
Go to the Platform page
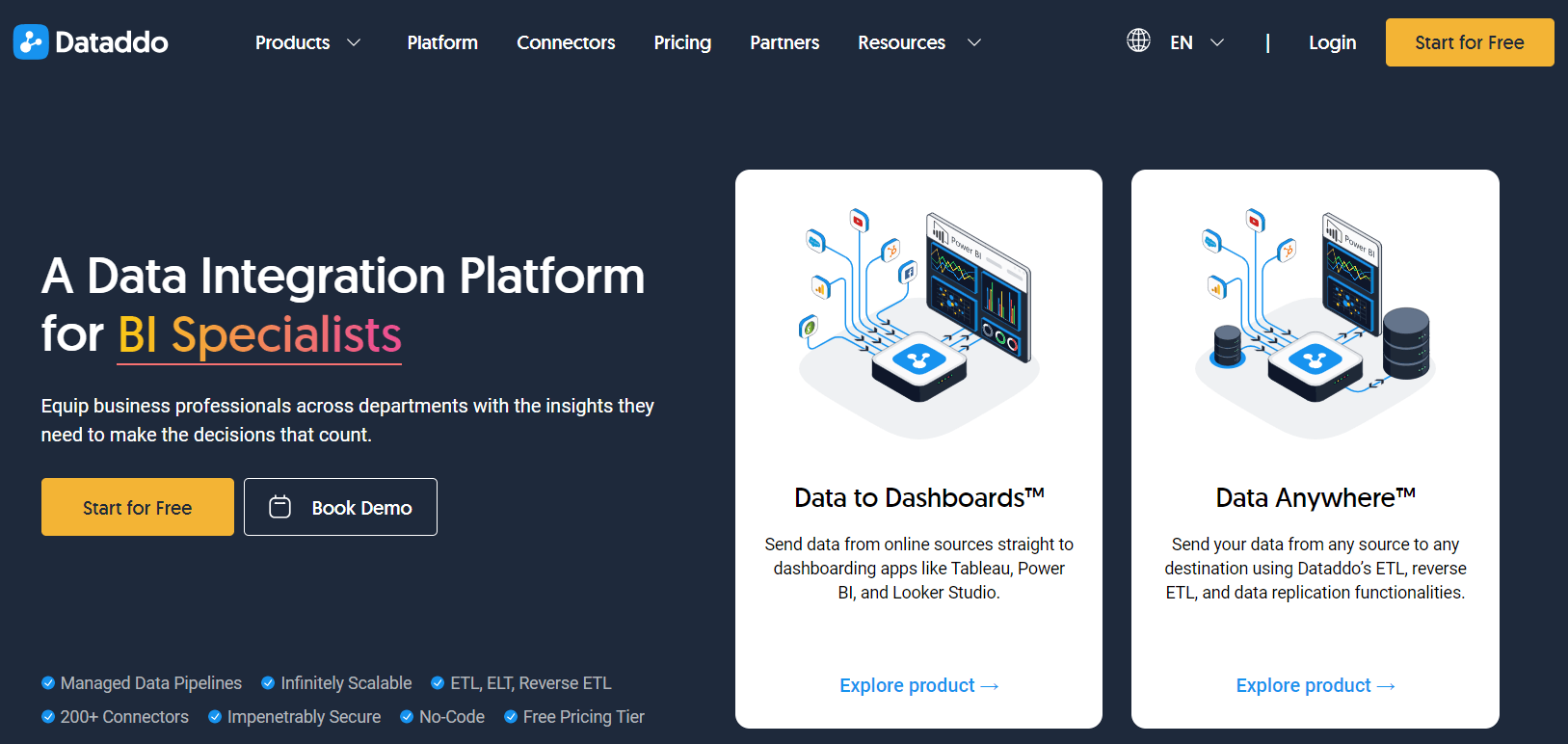click(442, 42)
